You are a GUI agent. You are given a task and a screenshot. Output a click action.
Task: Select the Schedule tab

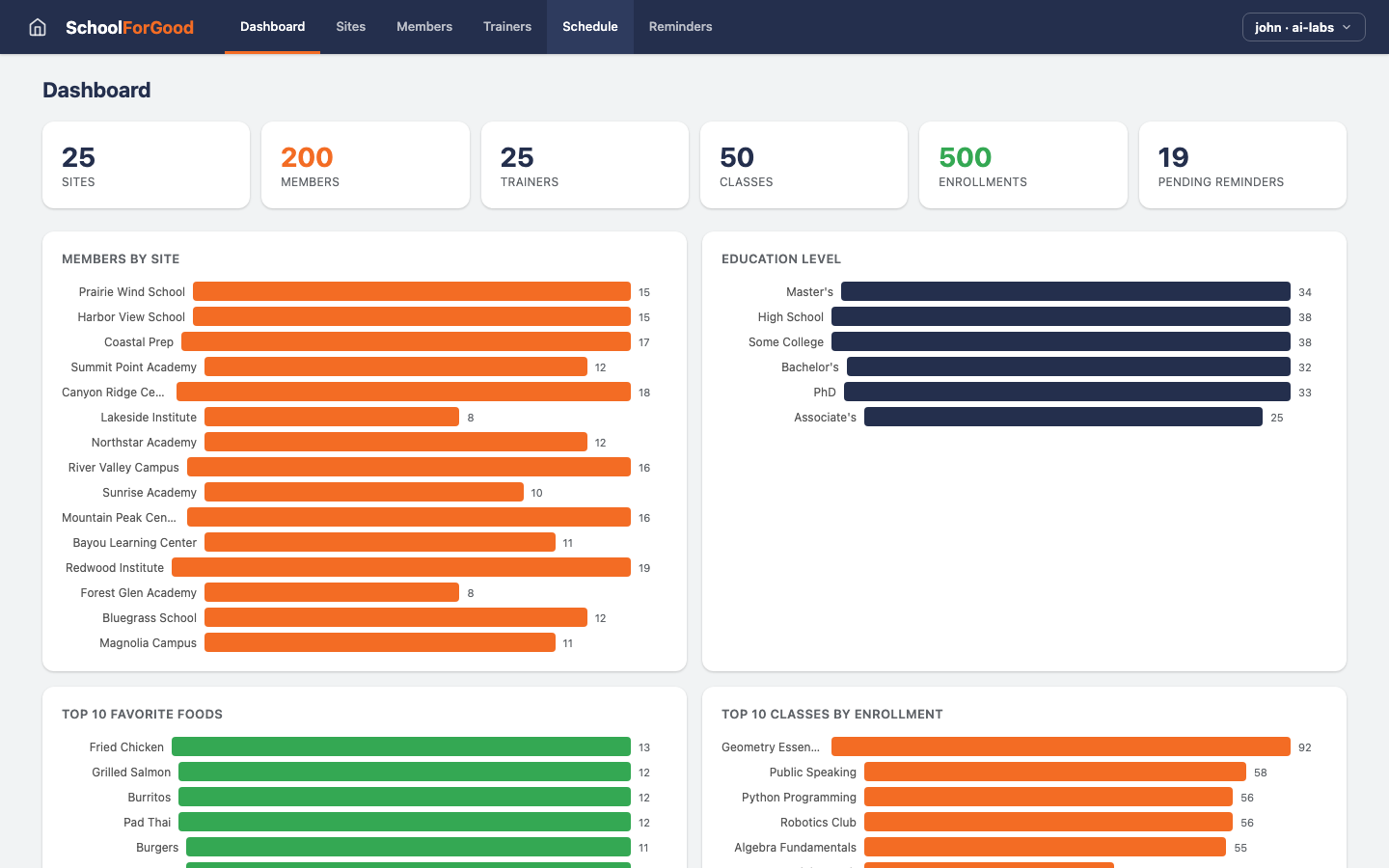tap(589, 26)
